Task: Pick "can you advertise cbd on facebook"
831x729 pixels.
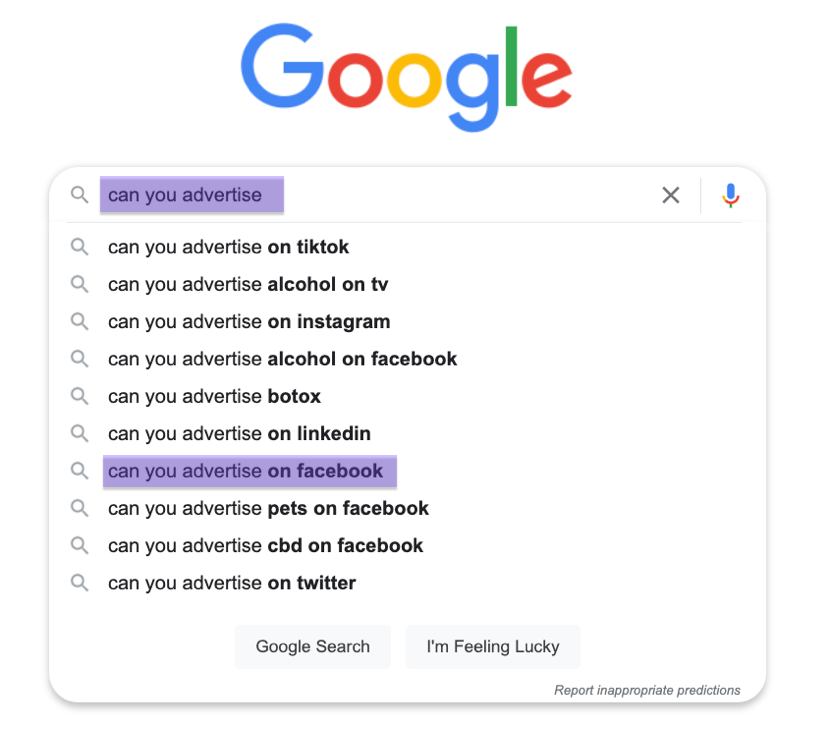Action: coord(265,546)
